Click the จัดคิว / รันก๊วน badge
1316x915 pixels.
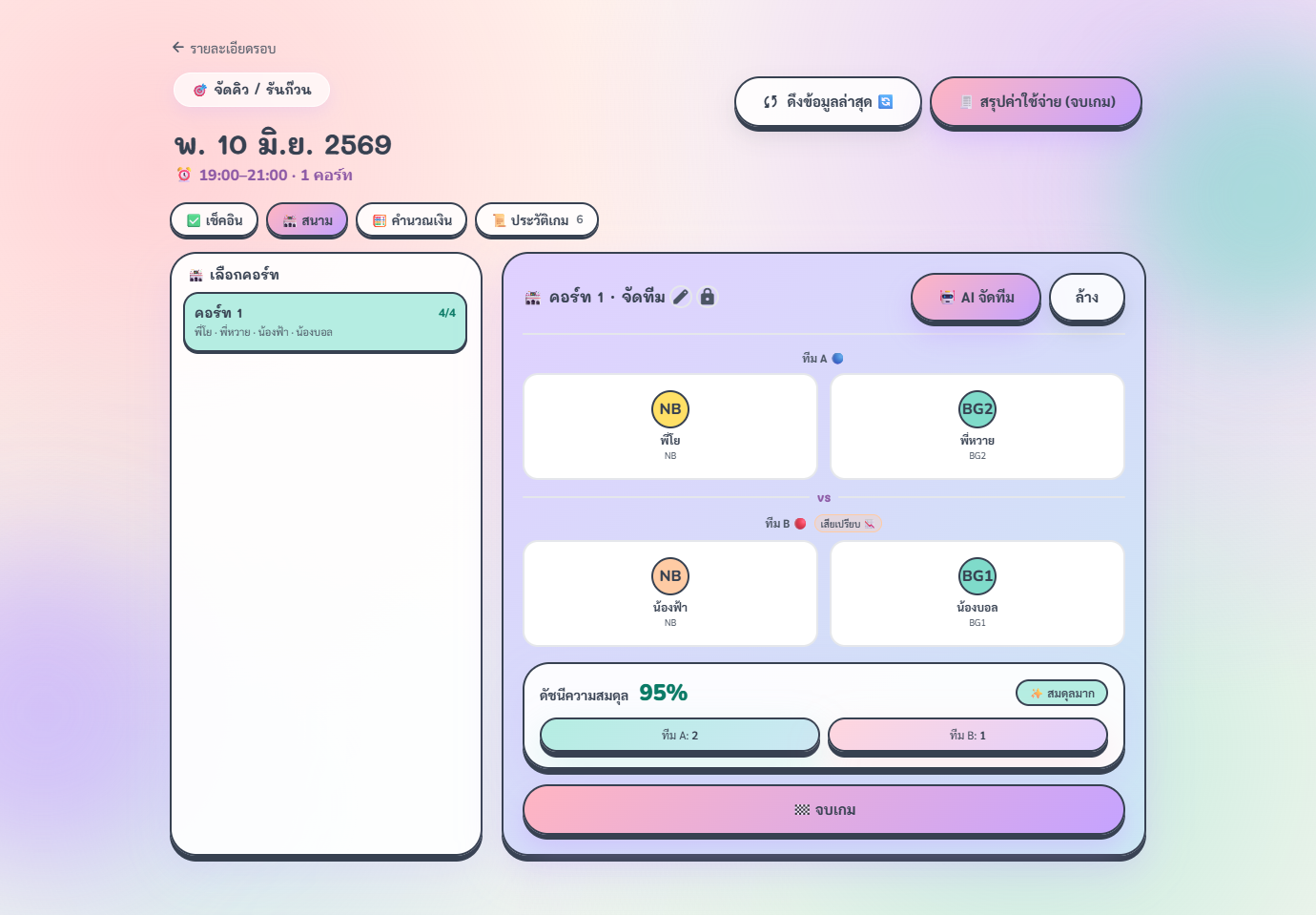[252, 90]
